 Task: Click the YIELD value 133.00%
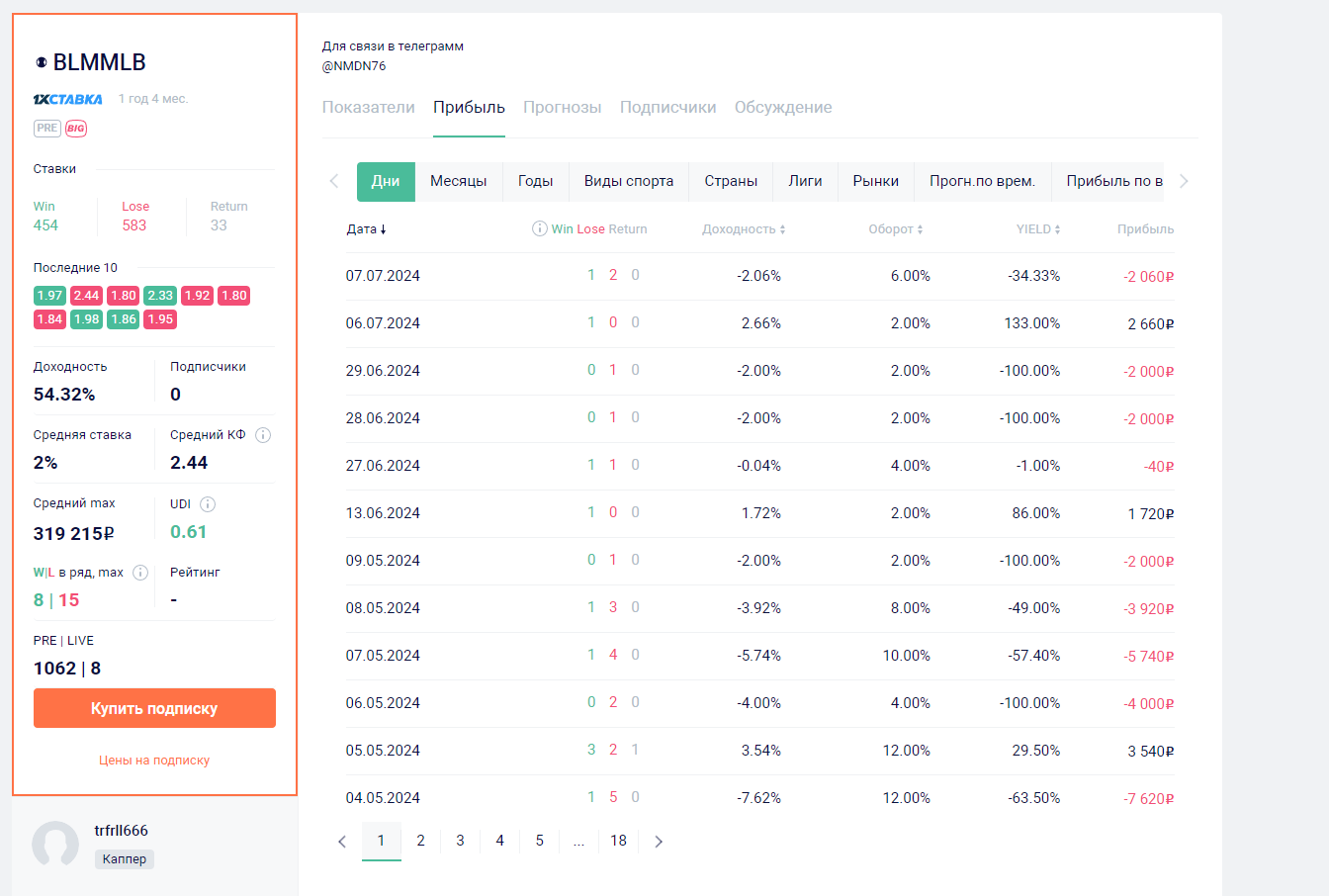(1032, 323)
